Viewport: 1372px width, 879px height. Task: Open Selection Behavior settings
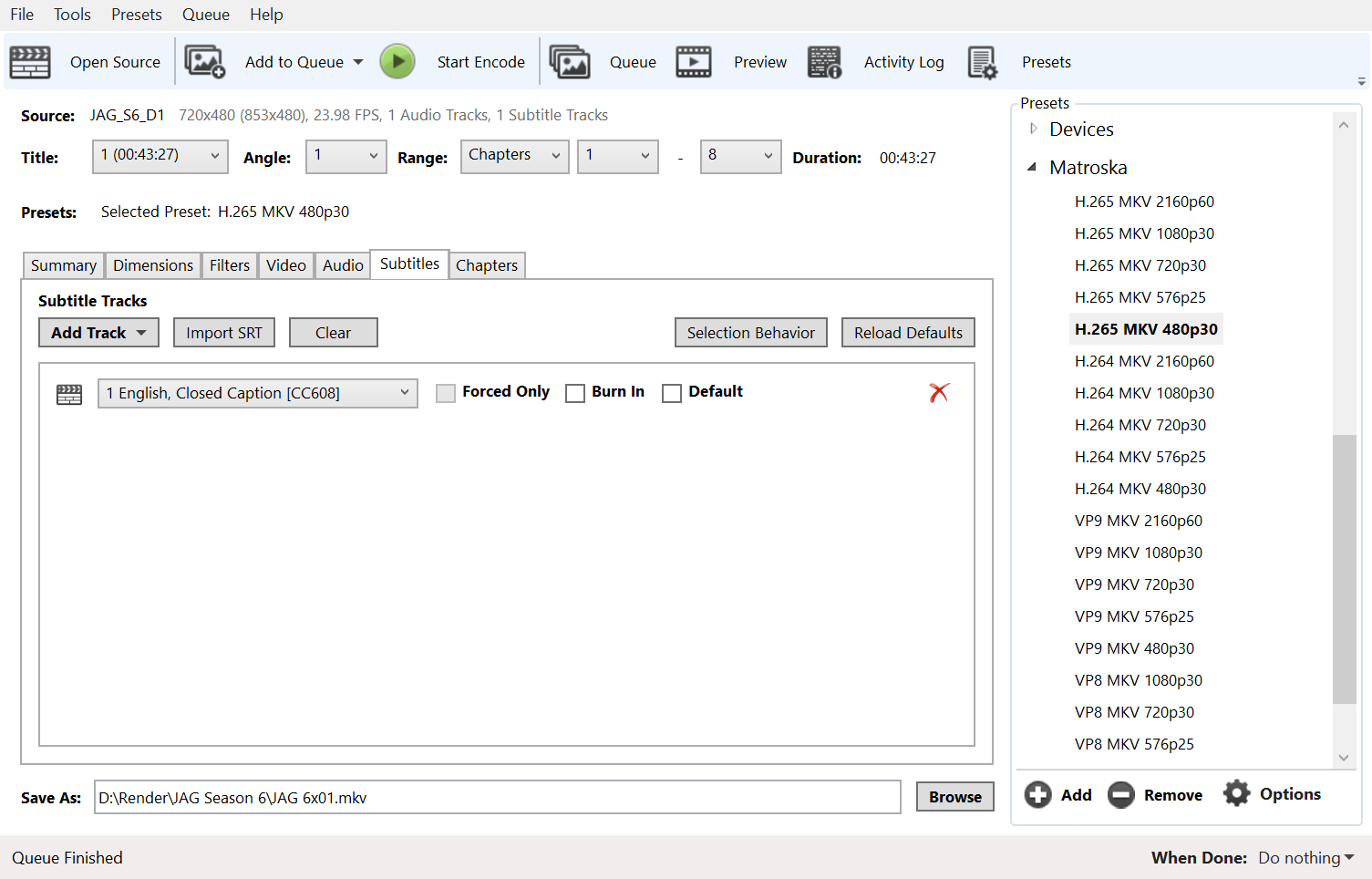tap(751, 333)
